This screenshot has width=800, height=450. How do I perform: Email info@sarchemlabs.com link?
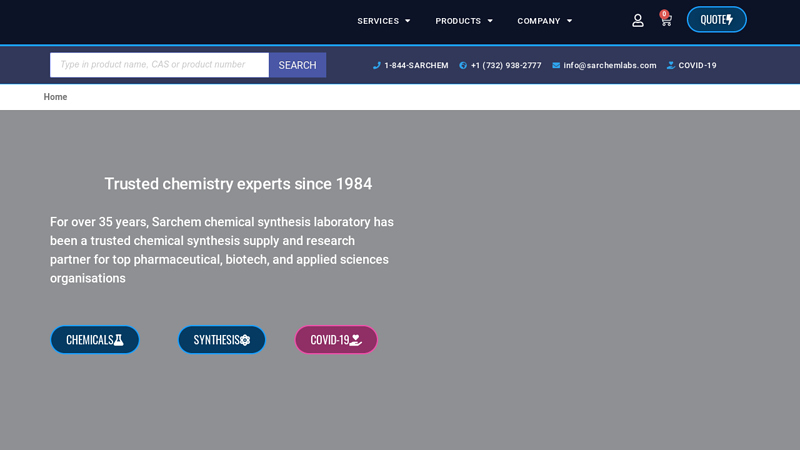click(x=610, y=65)
